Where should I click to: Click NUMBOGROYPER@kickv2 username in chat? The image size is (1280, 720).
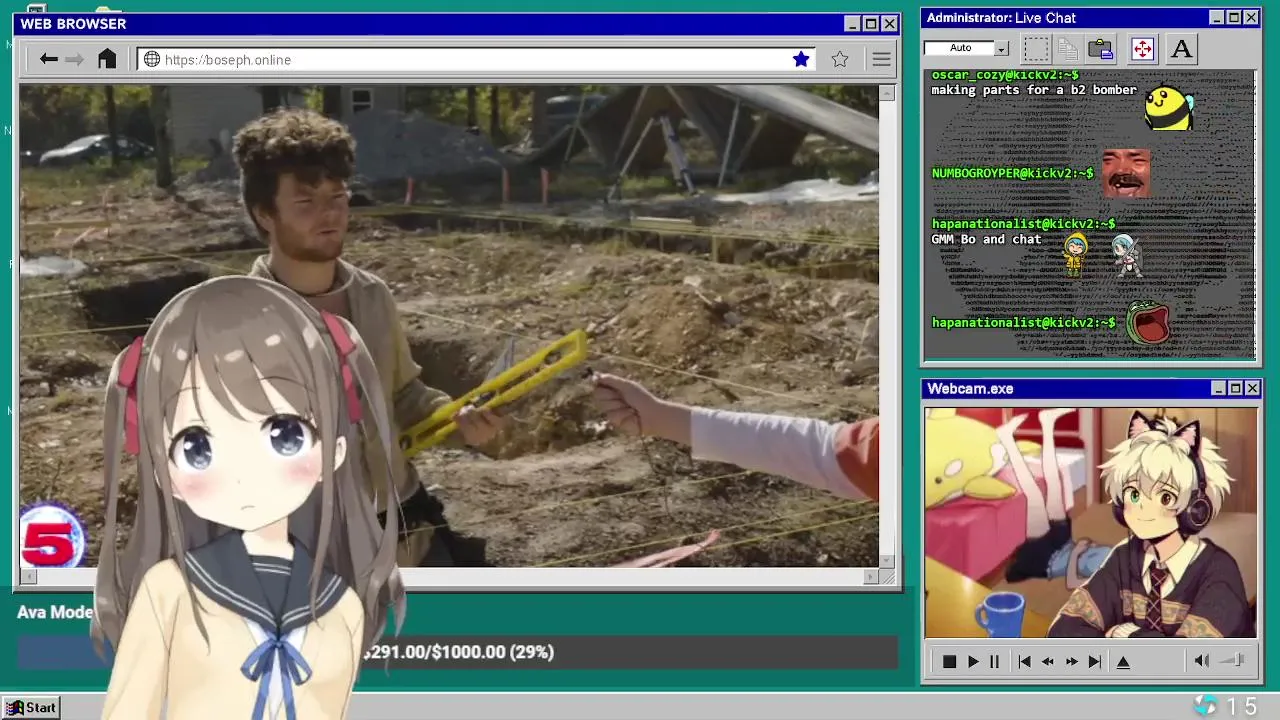1012,173
